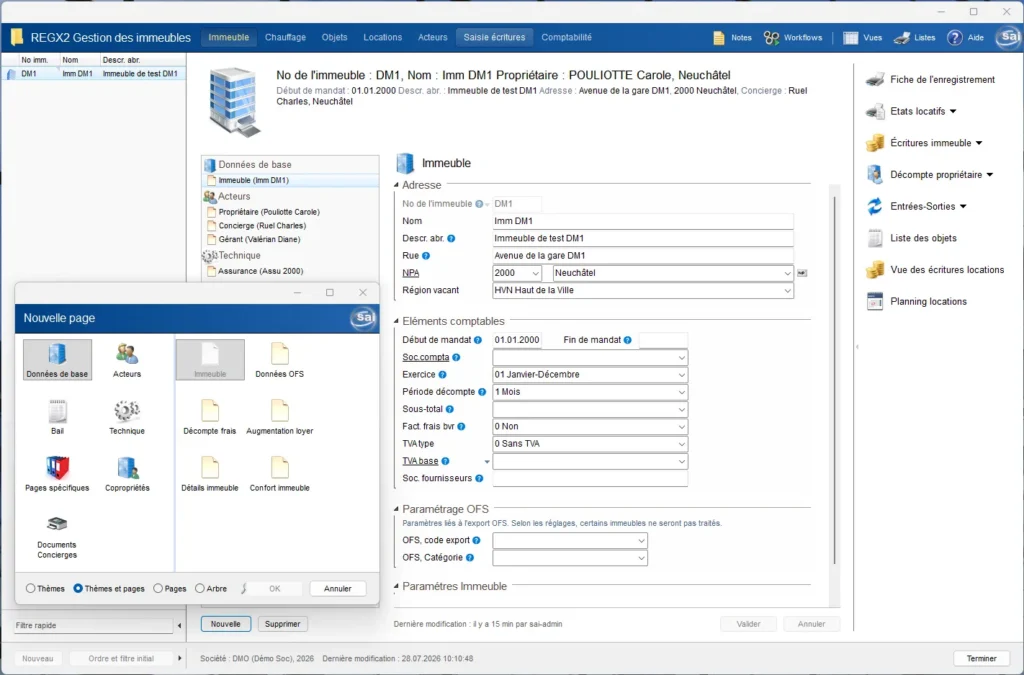Select Thèmes et pages radio option
Screen dimensions: 1024x675
click(78, 588)
